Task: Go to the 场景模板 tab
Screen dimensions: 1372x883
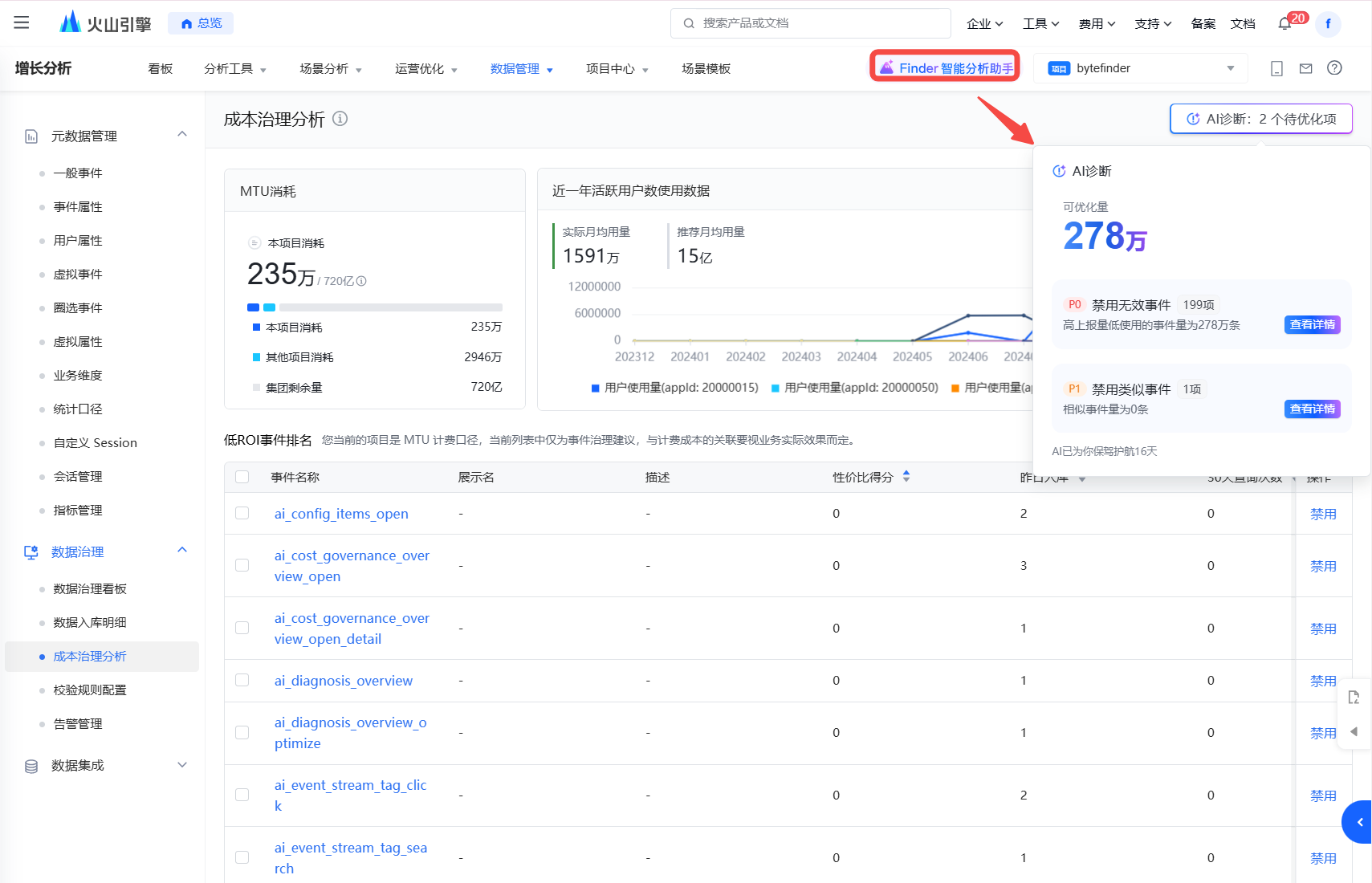Action: coord(706,69)
